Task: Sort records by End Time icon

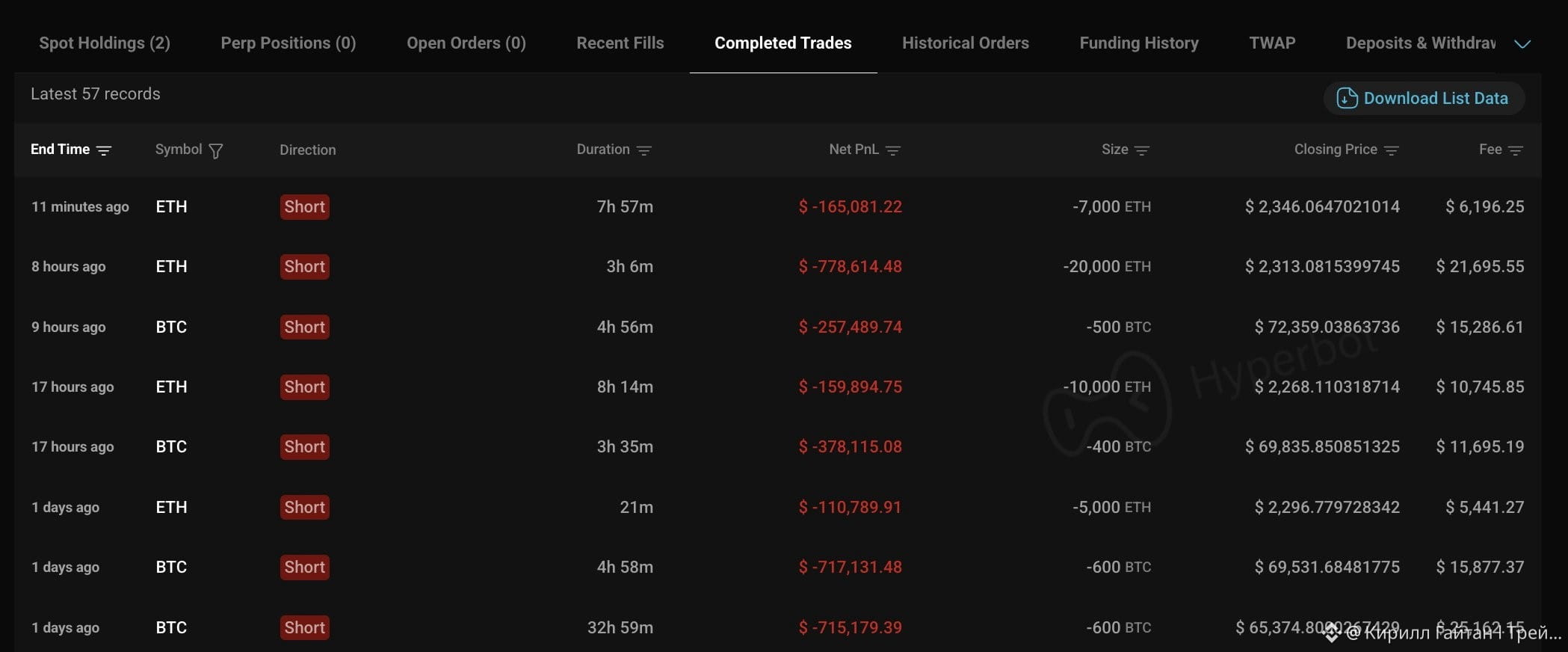Action: 104,150
